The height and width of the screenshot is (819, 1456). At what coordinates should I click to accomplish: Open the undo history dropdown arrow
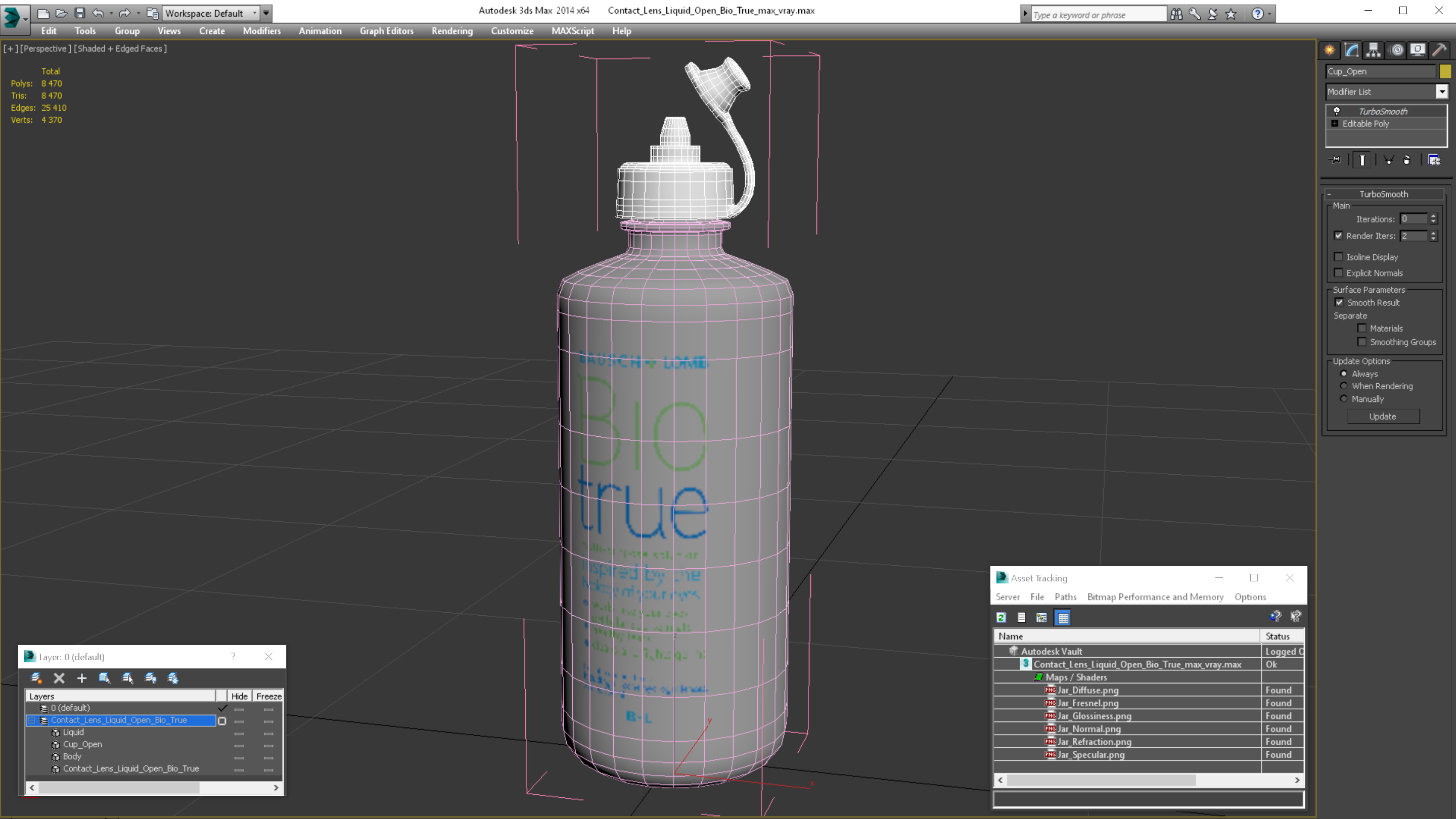[x=111, y=13]
